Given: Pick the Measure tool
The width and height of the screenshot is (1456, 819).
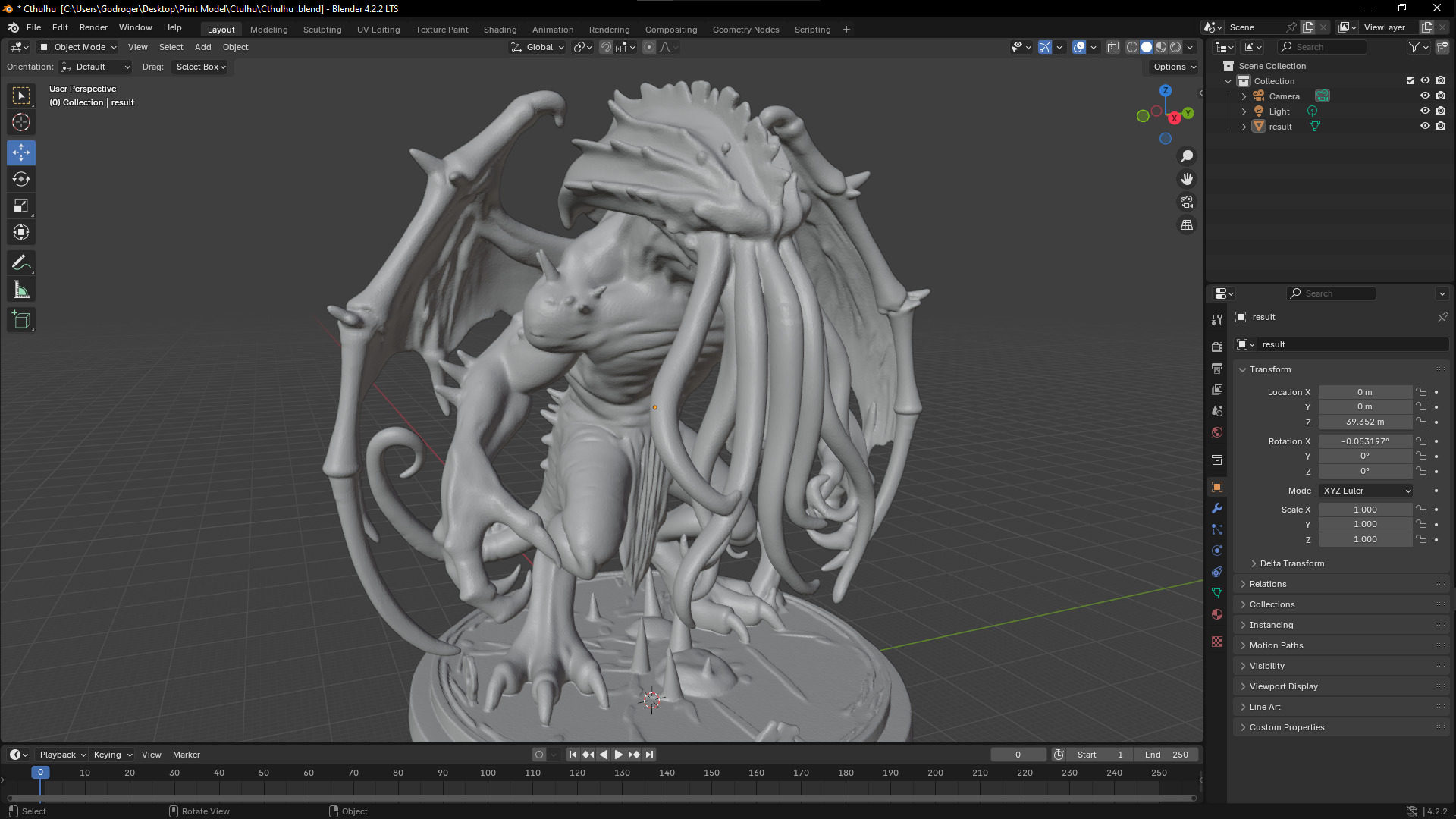Looking at the screenshot, I should pos(21,290).
